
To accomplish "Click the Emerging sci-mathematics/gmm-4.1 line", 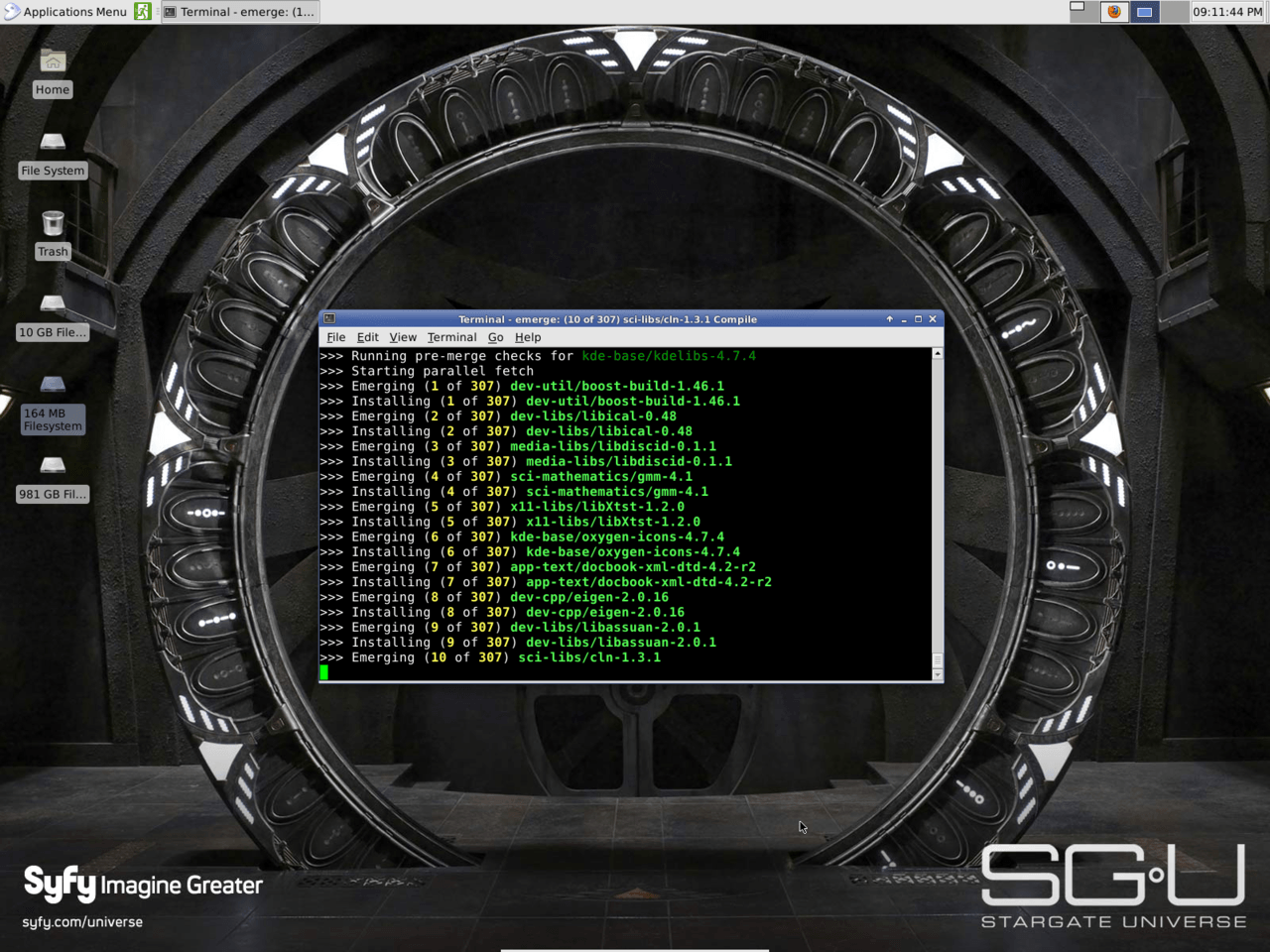I will 506,476.
